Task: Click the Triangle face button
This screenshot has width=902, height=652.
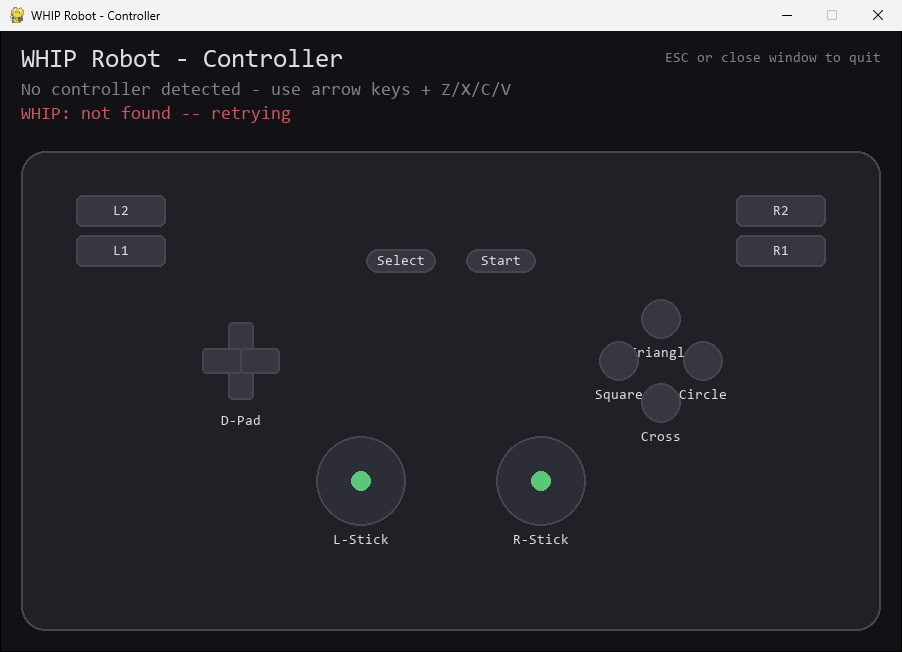Action: (661, 319)
